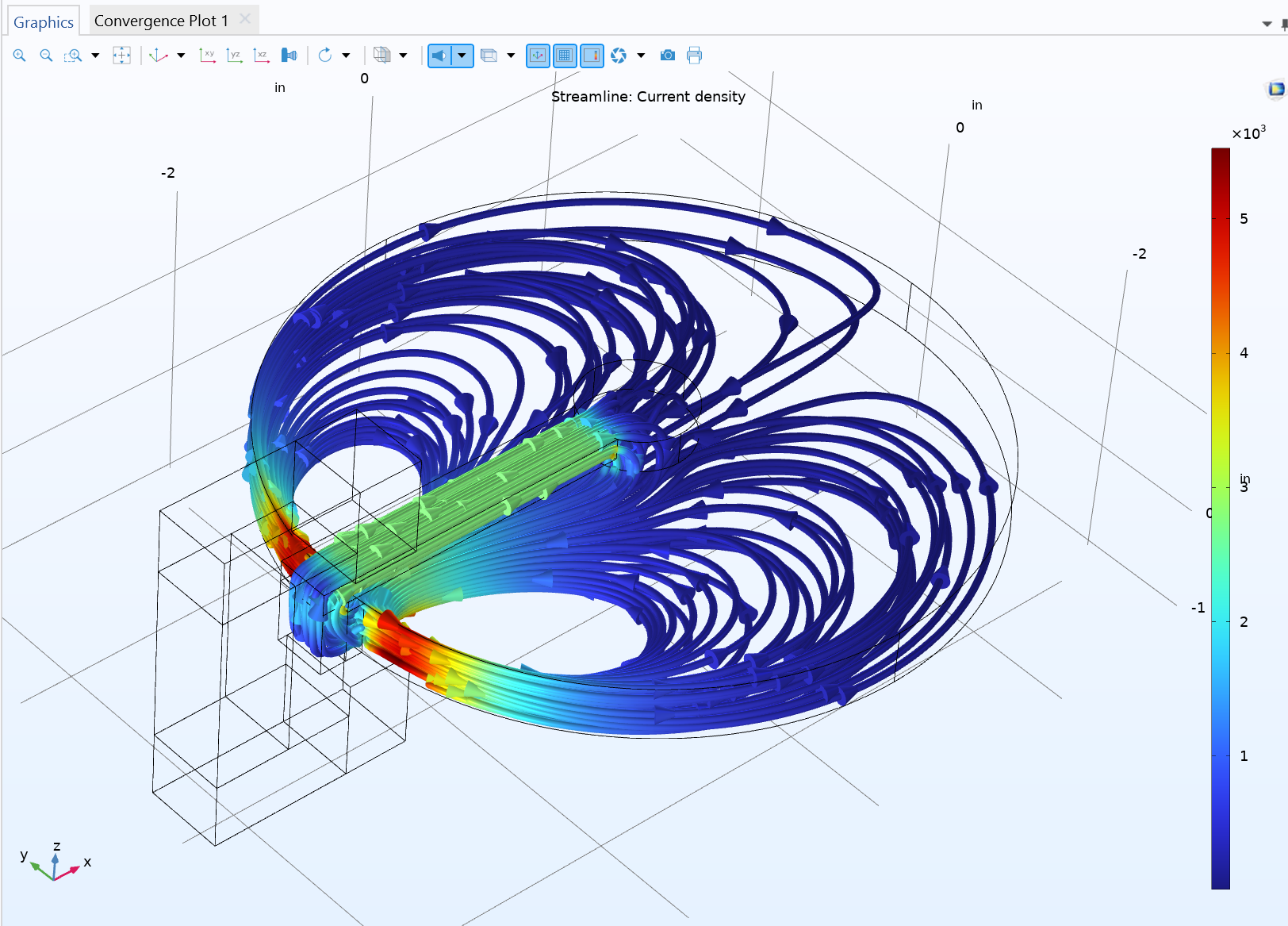
Task: Switch to the XZ plane view
Action: pyautogui.click(x=261, y=56)
